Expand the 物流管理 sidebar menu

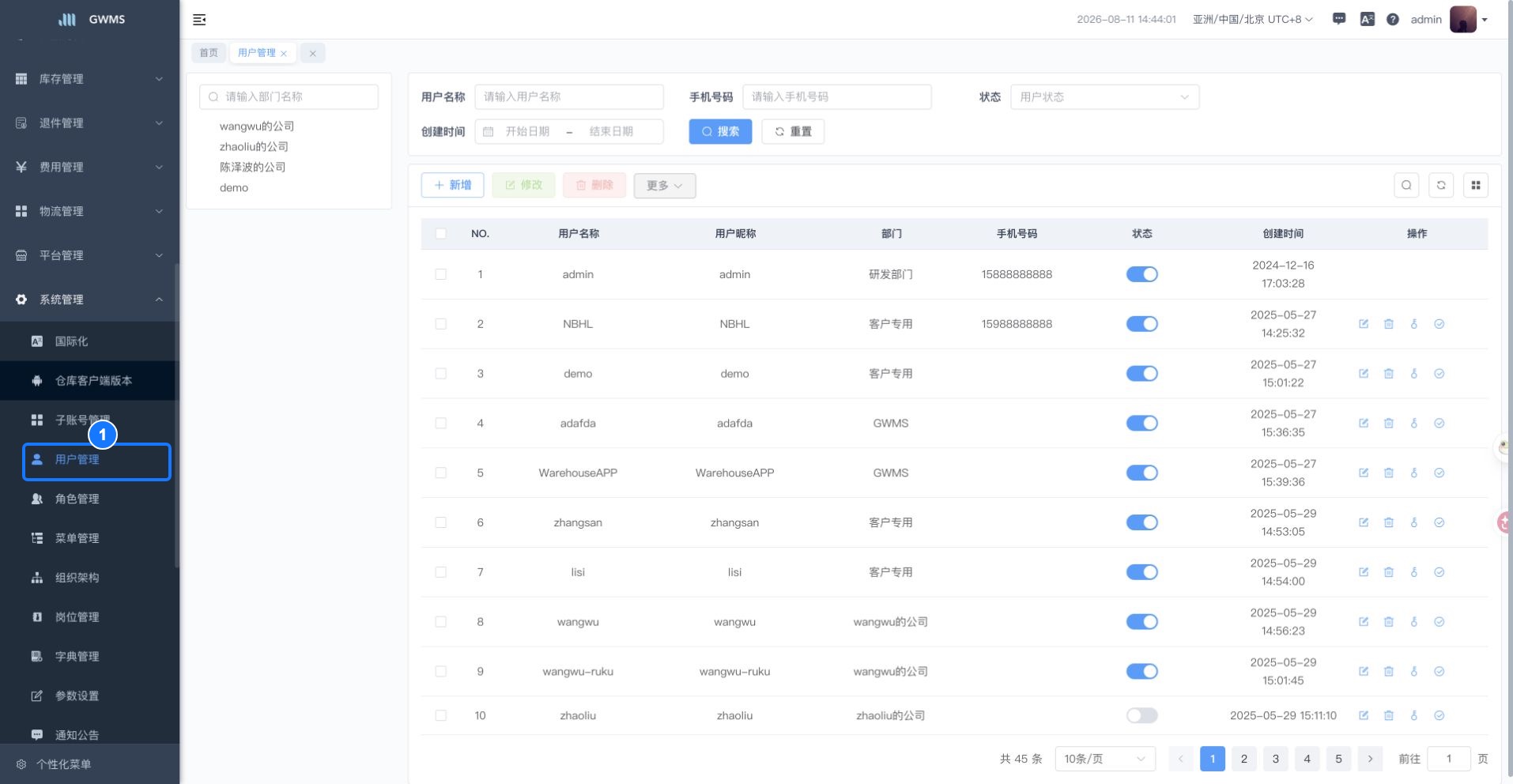[90, 212]
